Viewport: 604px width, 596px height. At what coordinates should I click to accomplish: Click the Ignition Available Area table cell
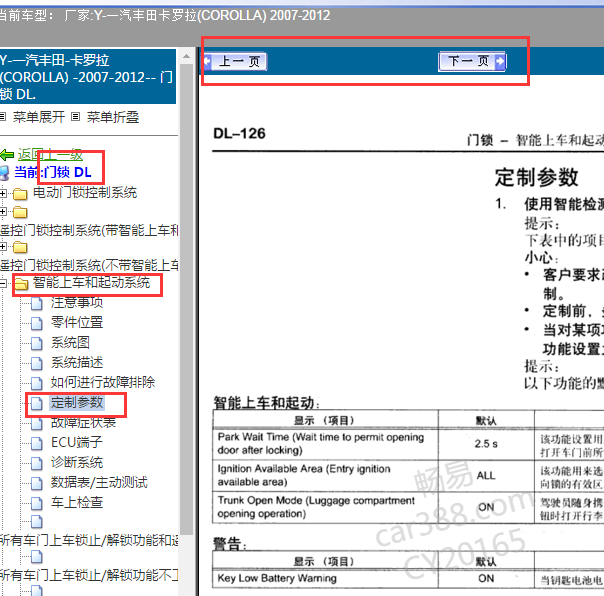pos(325,475)
